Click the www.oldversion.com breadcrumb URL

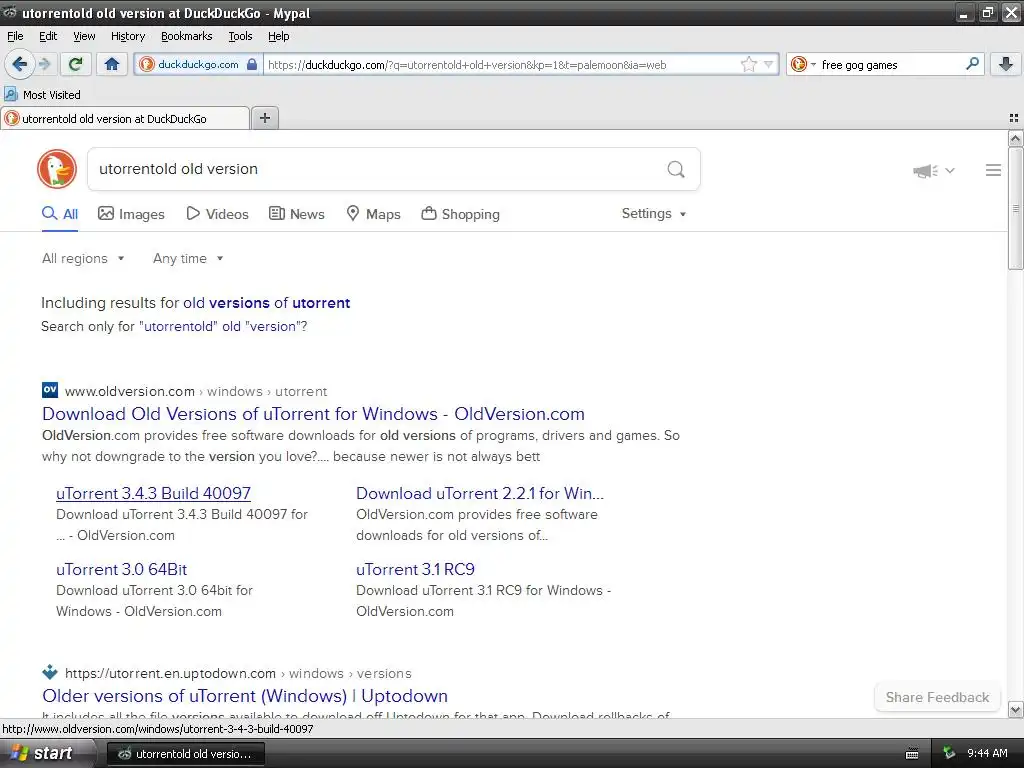point(130,391)
